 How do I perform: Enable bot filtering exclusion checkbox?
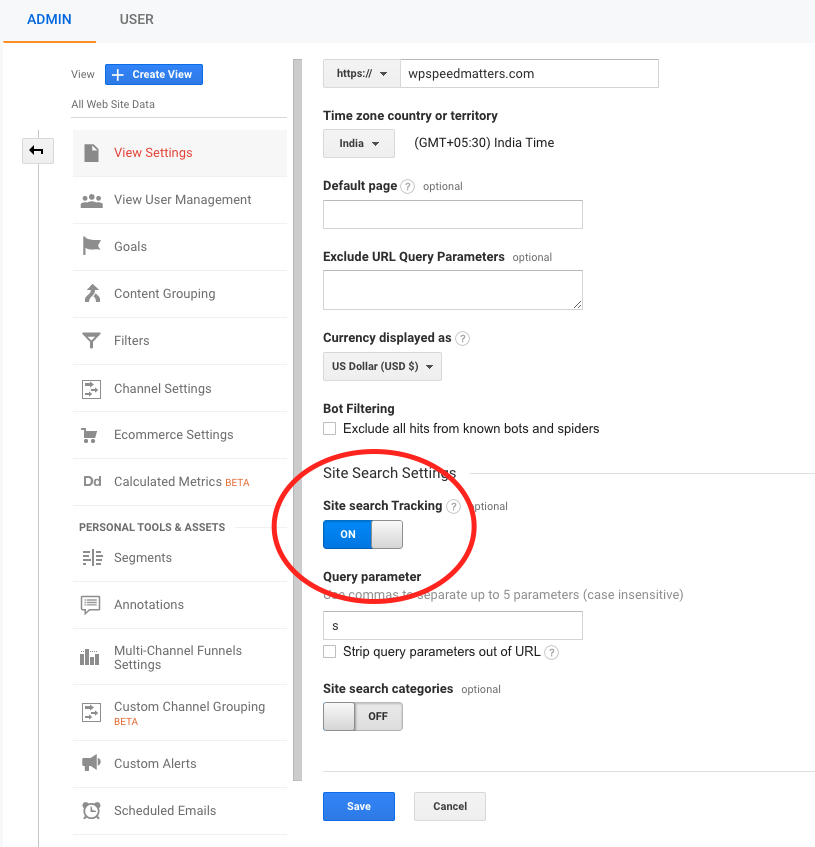[x=330, y=429]
